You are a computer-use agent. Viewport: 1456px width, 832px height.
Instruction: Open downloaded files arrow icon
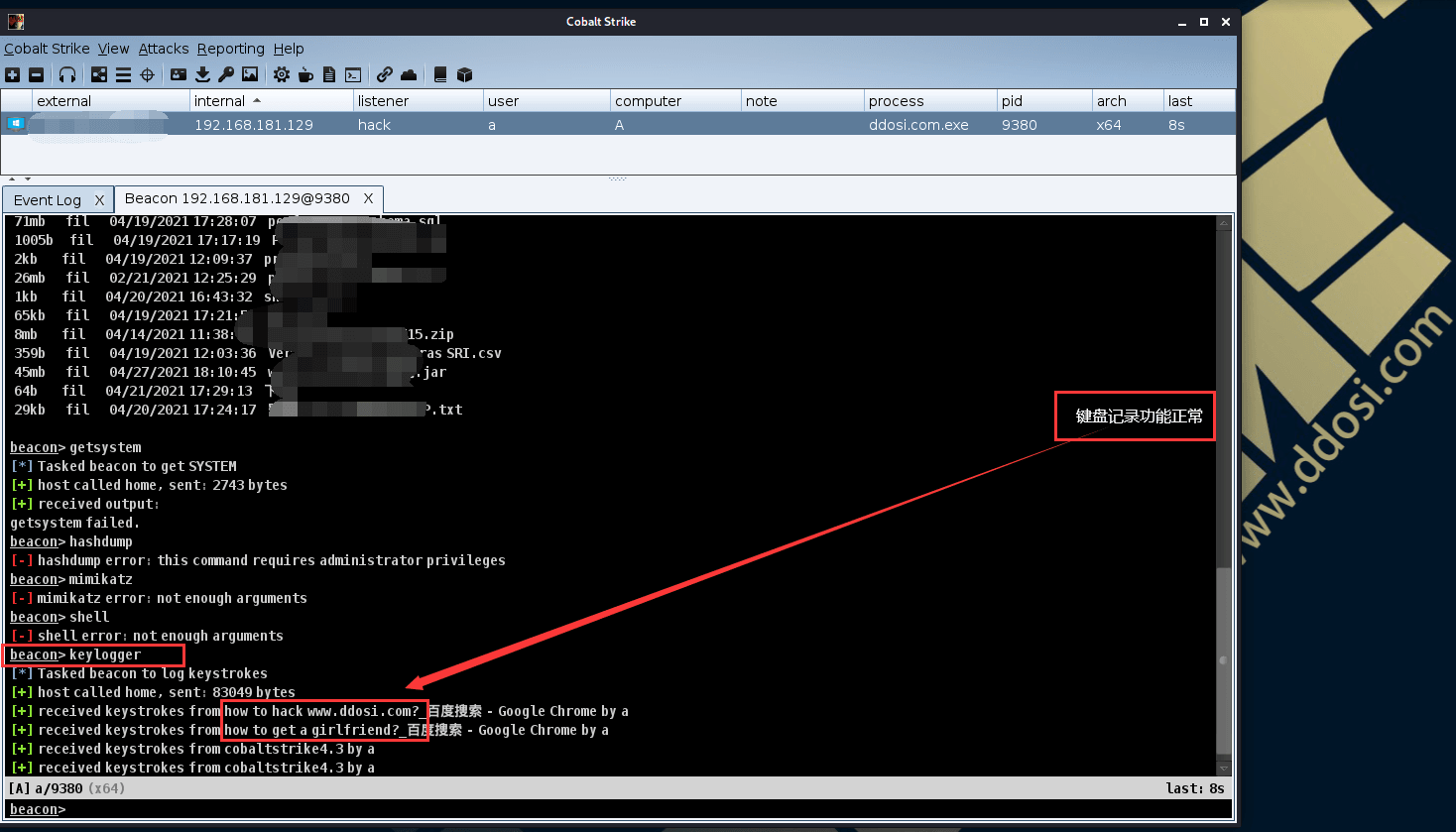[202, 74]
